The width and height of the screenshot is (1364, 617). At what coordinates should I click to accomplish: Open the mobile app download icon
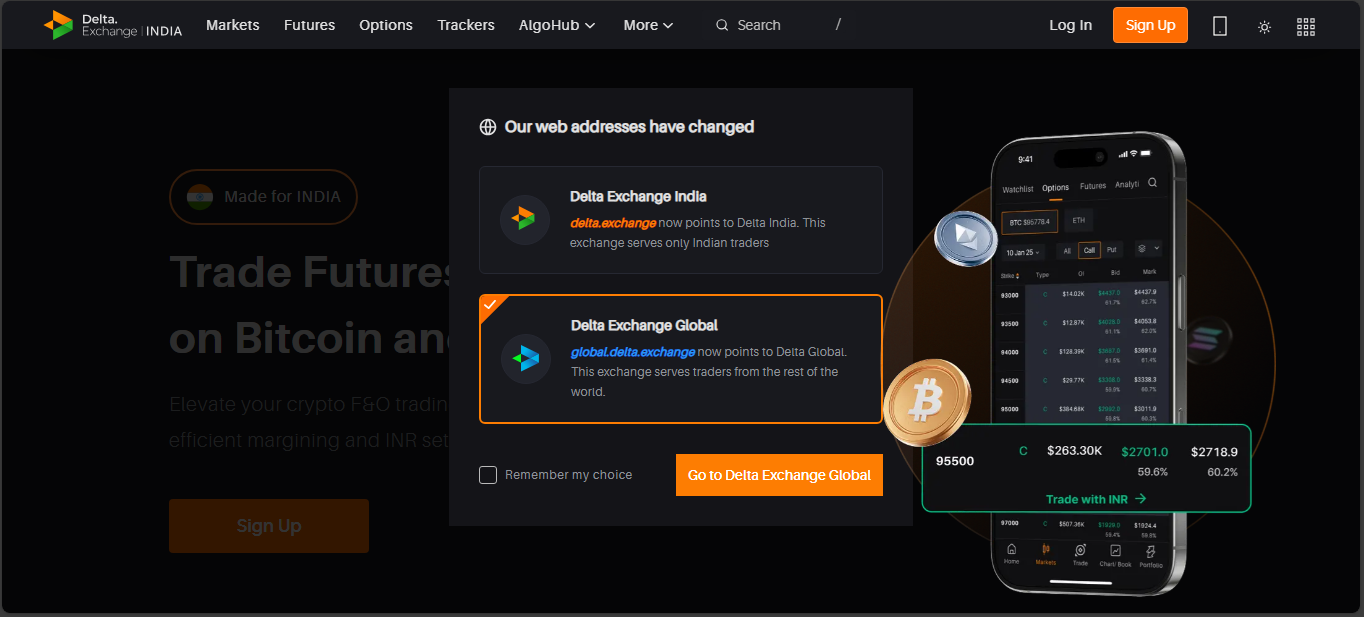click(1219, 26)
